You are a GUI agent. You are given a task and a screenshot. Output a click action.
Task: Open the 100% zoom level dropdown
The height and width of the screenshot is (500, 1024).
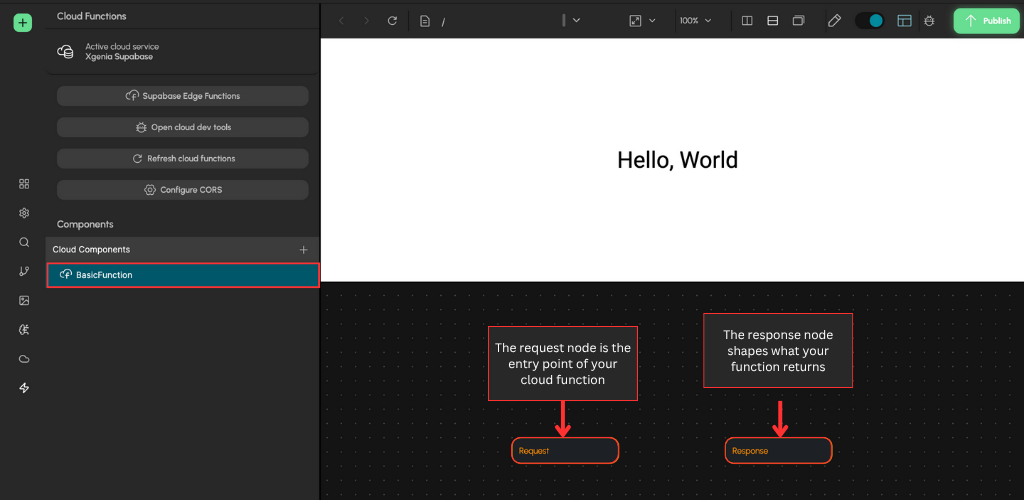point(695,20)
